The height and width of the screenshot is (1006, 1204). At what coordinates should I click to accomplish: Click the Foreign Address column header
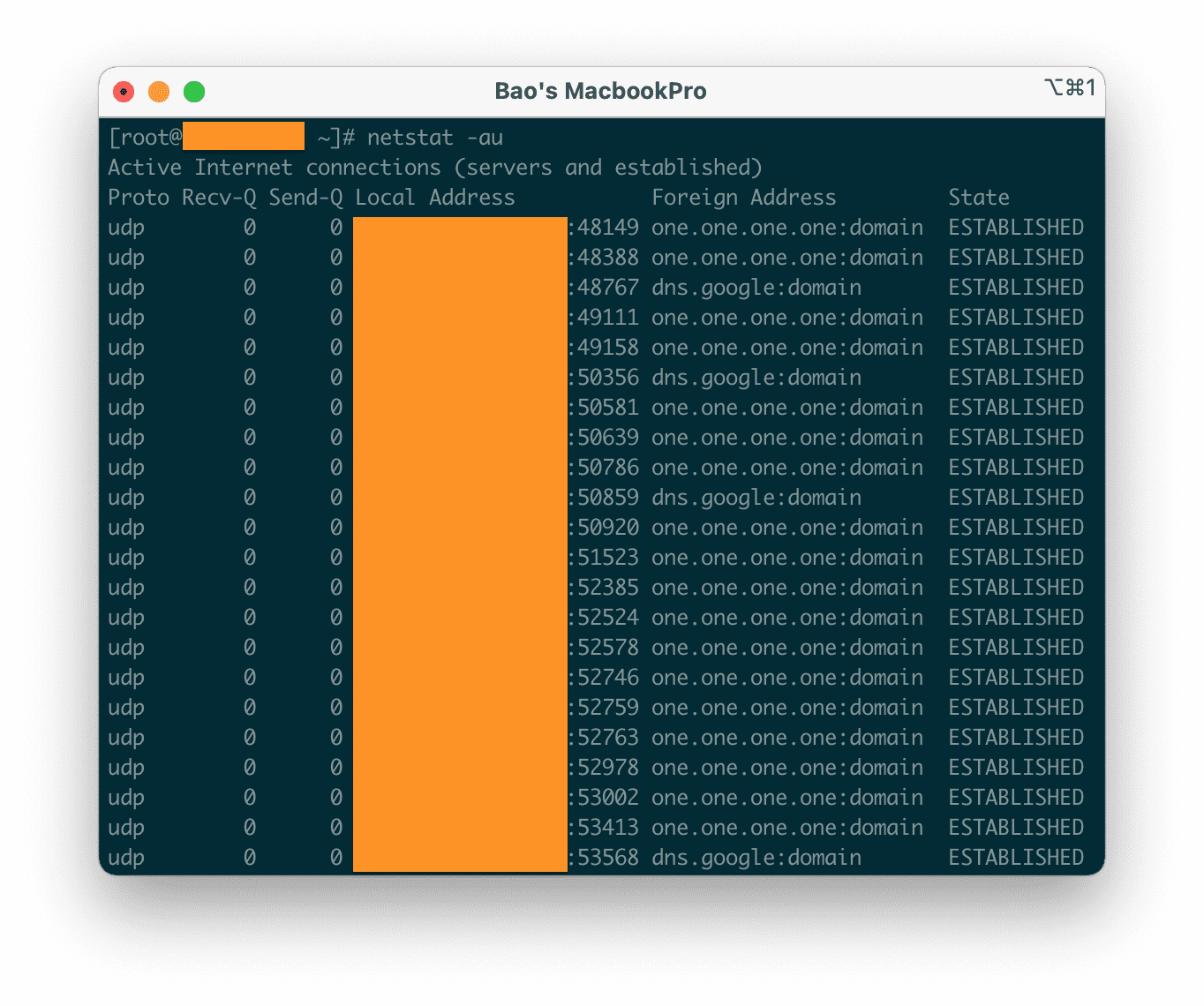(x=744, y=197)
